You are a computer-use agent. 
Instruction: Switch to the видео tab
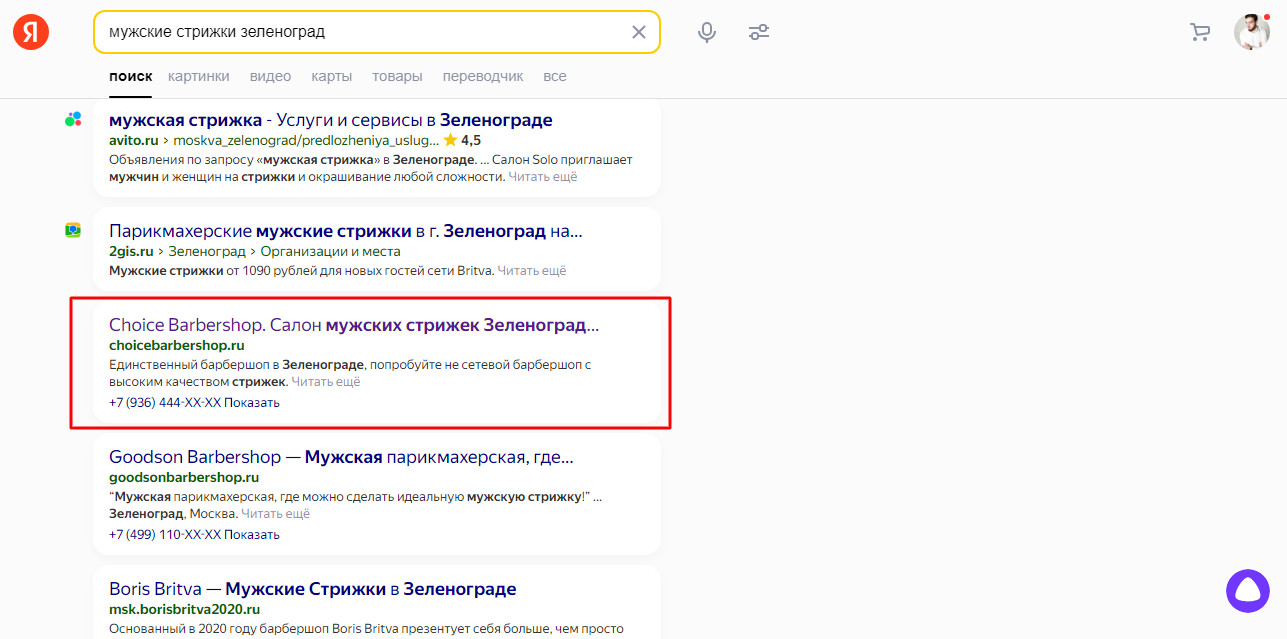[270, 76]
